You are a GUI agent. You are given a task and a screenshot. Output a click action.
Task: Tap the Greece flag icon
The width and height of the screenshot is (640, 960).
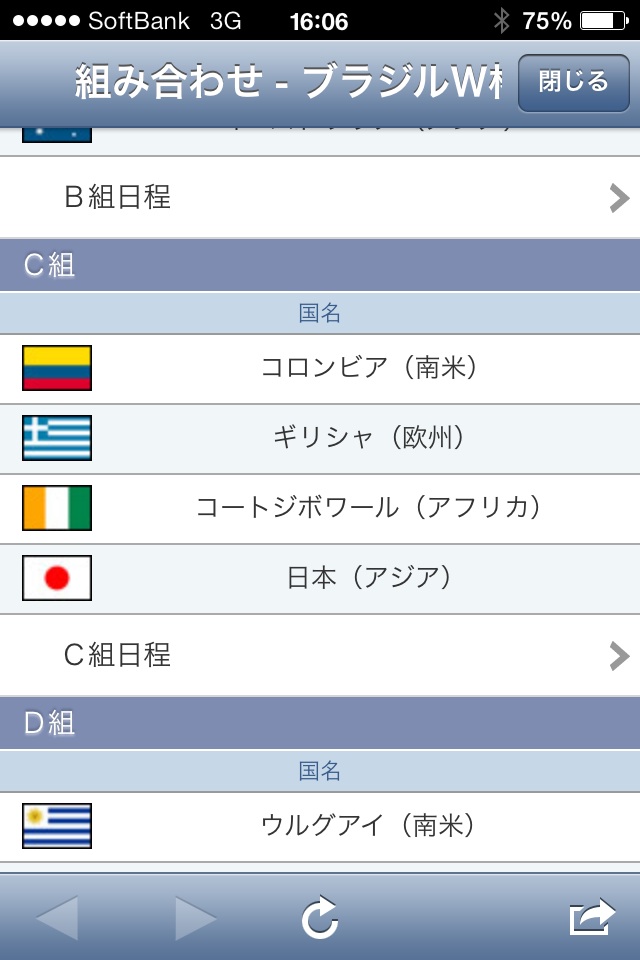pyautogui.click(x=57, y=438)
